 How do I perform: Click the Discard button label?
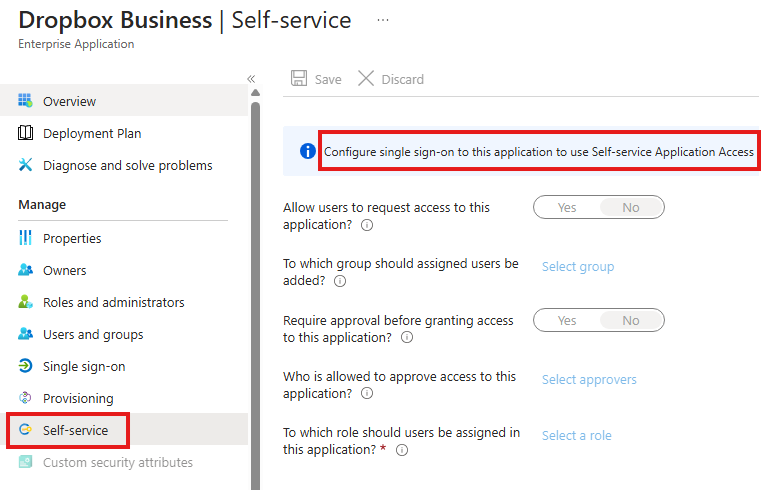402,79
